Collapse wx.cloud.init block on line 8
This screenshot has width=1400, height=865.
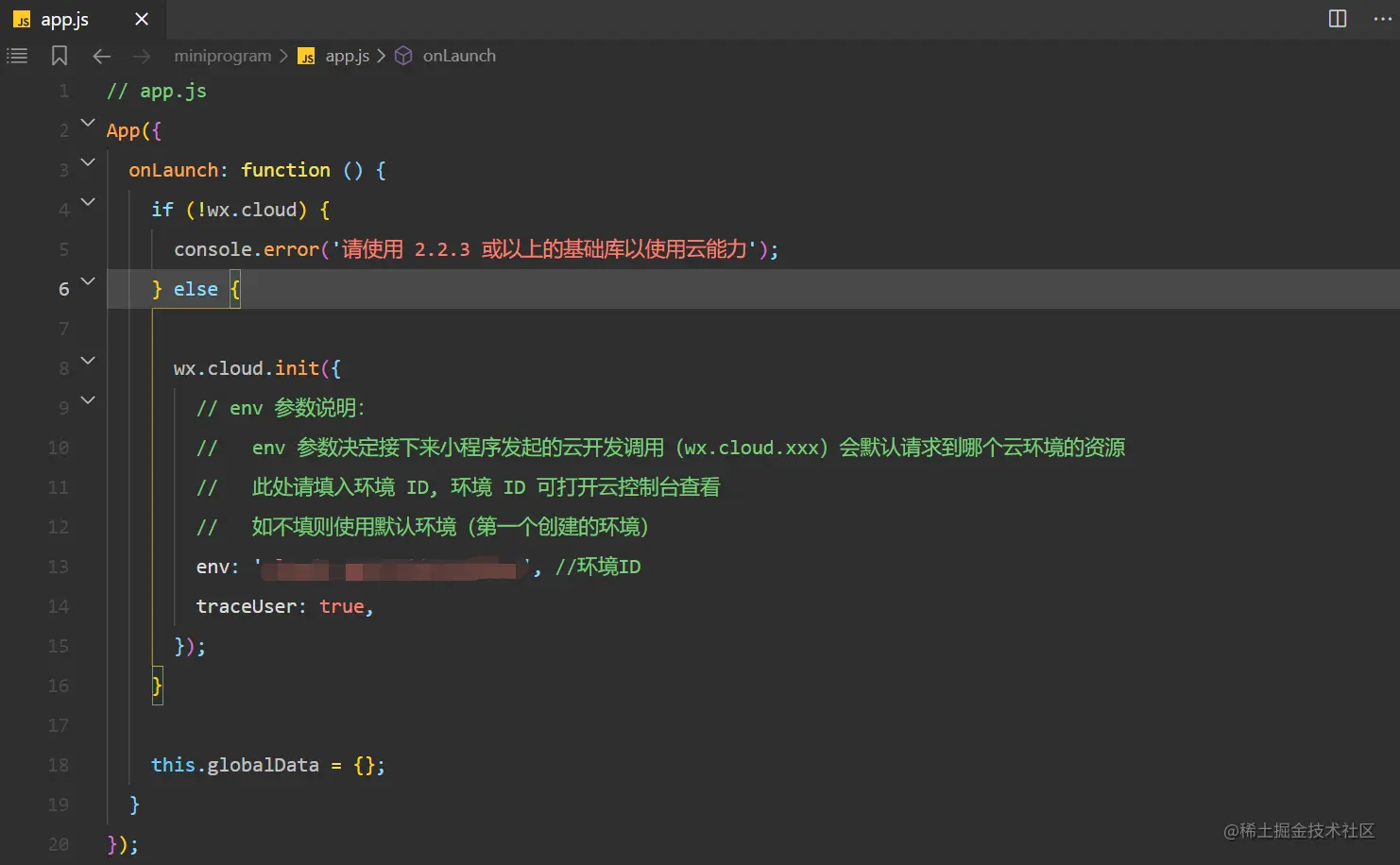coord(88,361)
